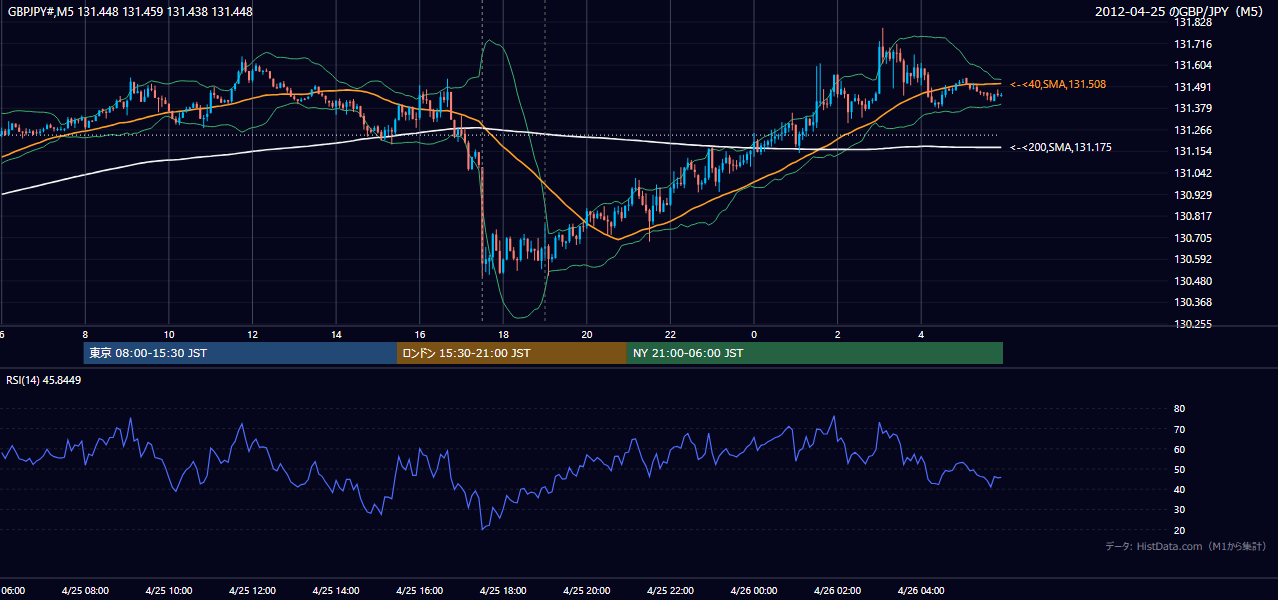
Task: Click the 4/26 04:00 bottom time label
Action: pyautogui.click(x=921, y=591)
